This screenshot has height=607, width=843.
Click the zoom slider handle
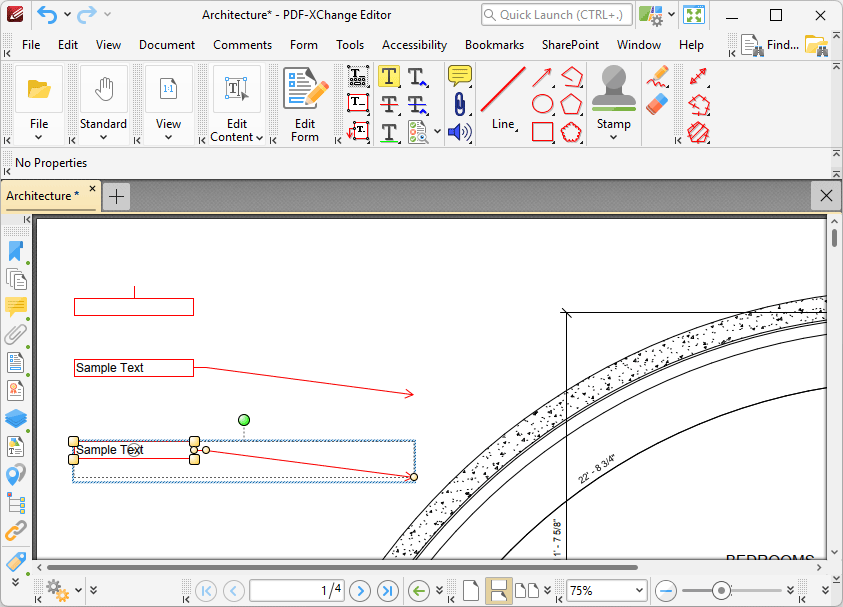tap(720, 591)
